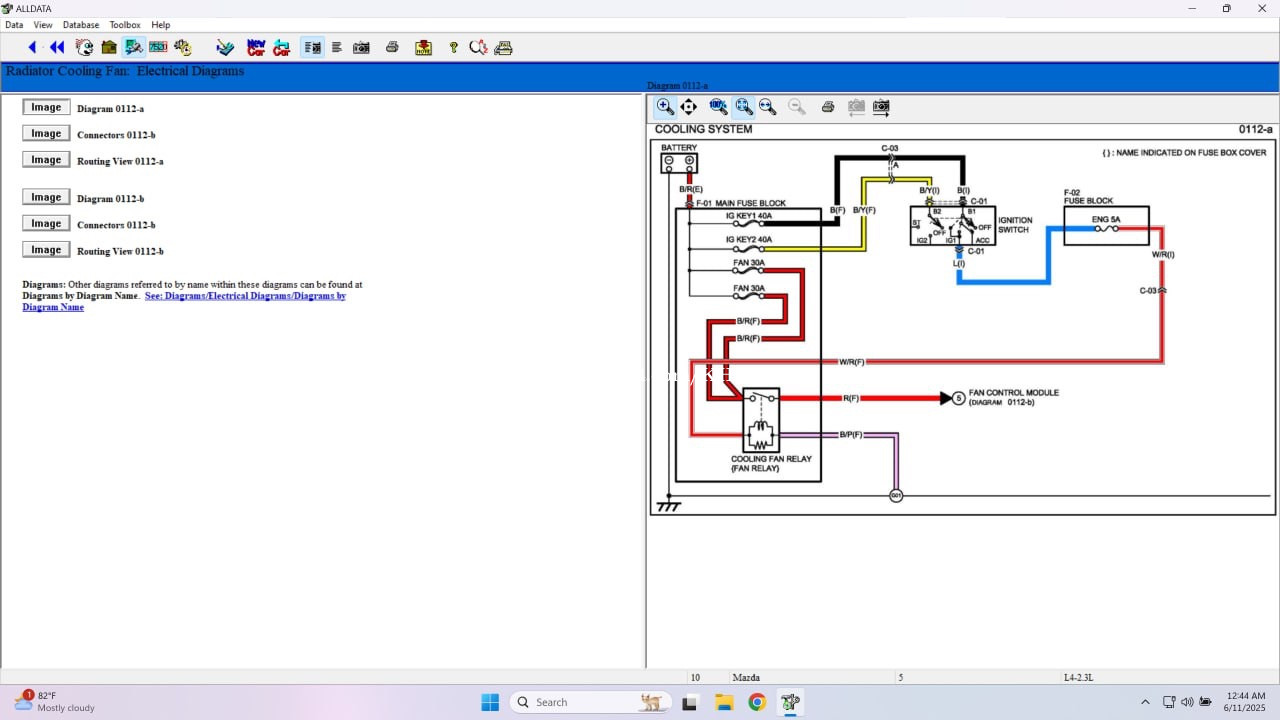Open the weather widget showing 82°F
Viewport: 1280px width, 720px height.
click(55, 702)
